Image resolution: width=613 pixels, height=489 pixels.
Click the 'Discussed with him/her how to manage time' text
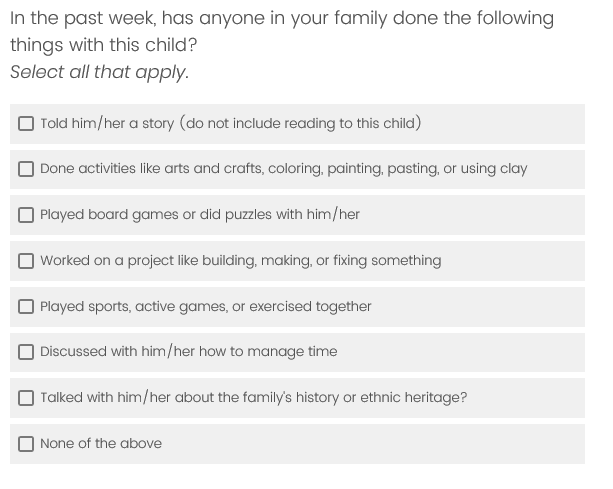[x=189, y=352]
